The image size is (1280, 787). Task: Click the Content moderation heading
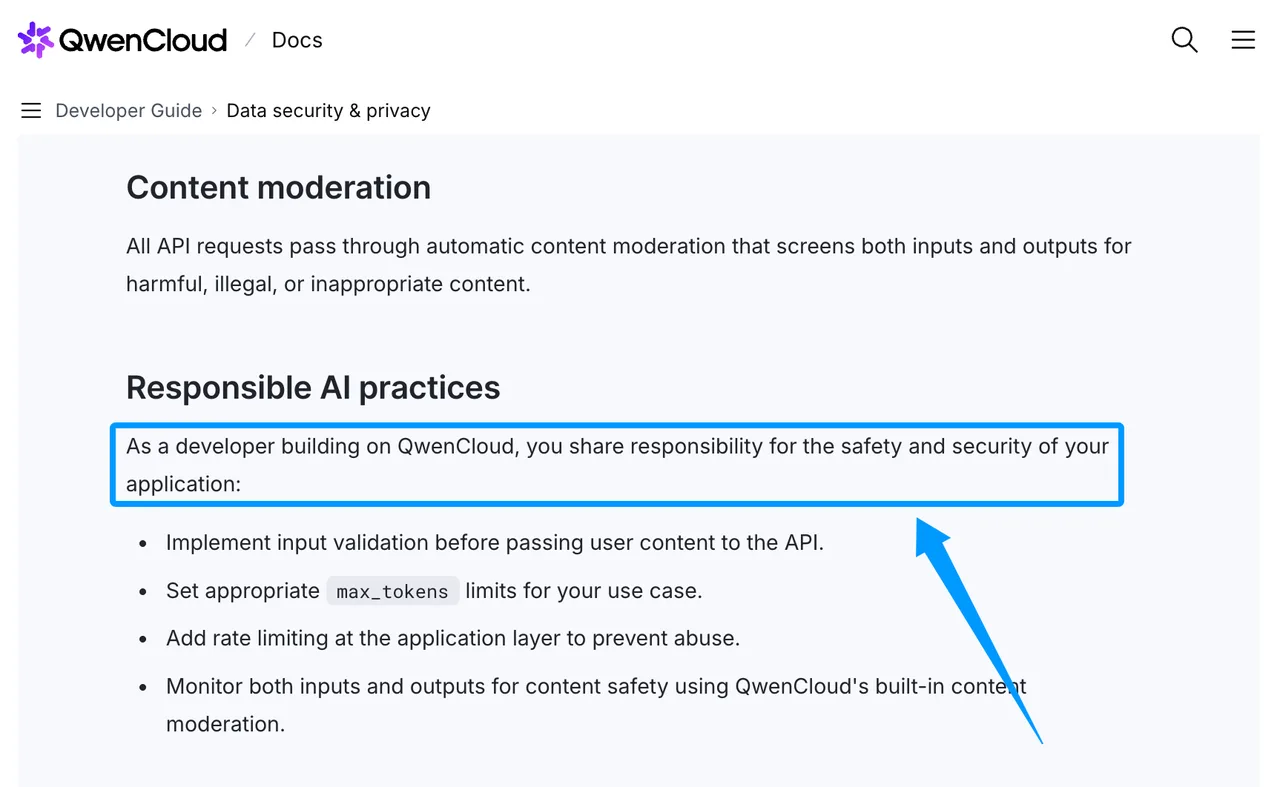tap(278, 187)
